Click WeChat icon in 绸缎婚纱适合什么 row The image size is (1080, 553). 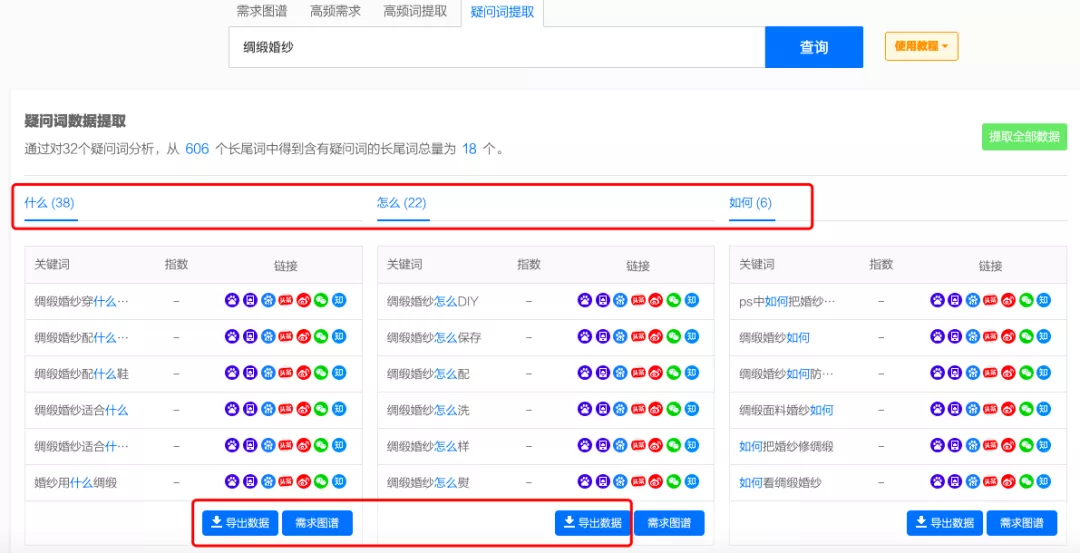point(321,409)
